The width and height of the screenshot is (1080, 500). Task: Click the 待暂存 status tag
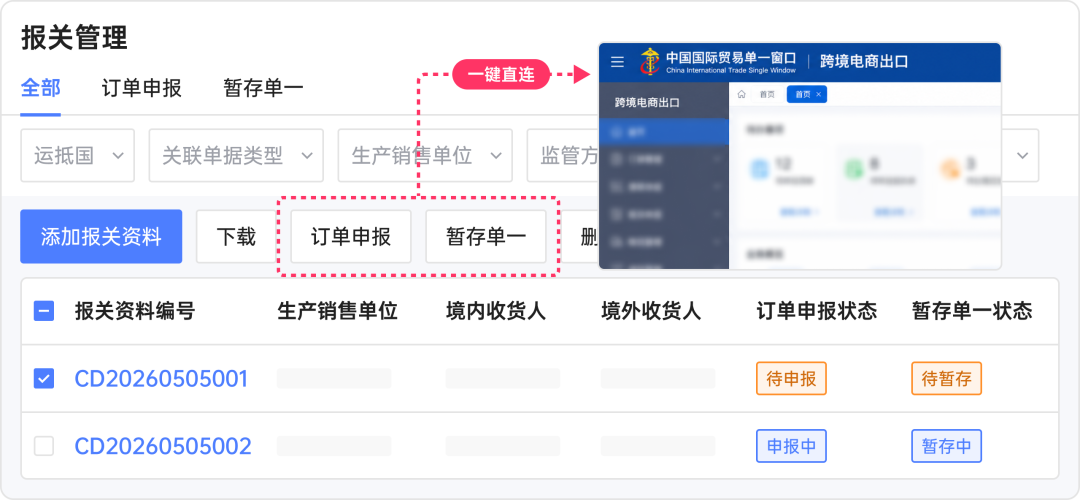pos(946,378)
